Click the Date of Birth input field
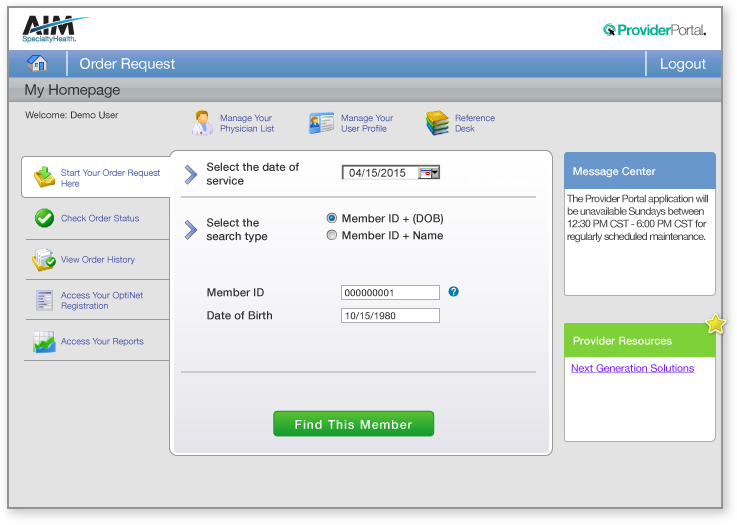This screenshot has width=737, height=525. coord(390,315)
